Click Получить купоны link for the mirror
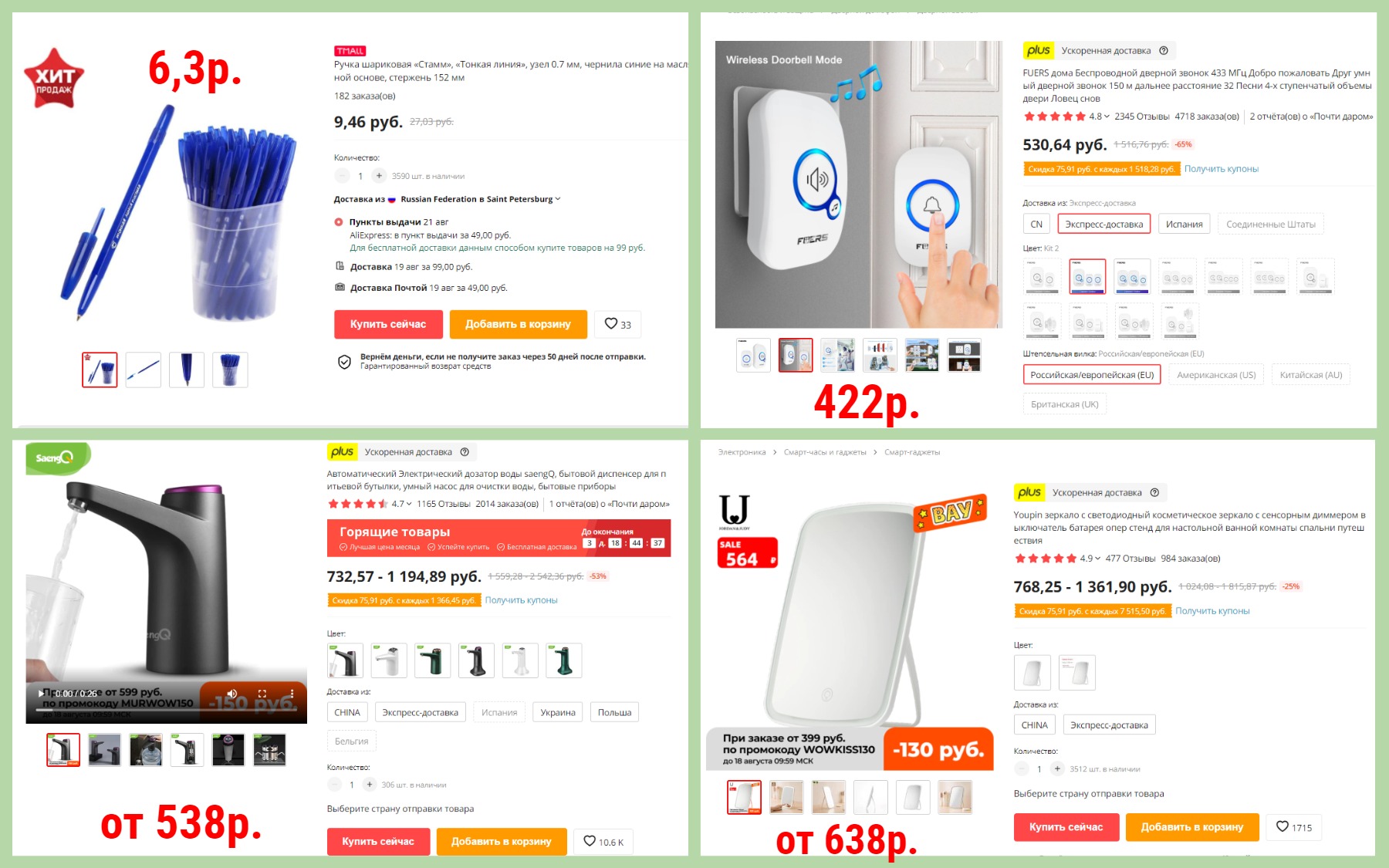The height and width of the screenshot is (868, 1389). pos(1212,611)
